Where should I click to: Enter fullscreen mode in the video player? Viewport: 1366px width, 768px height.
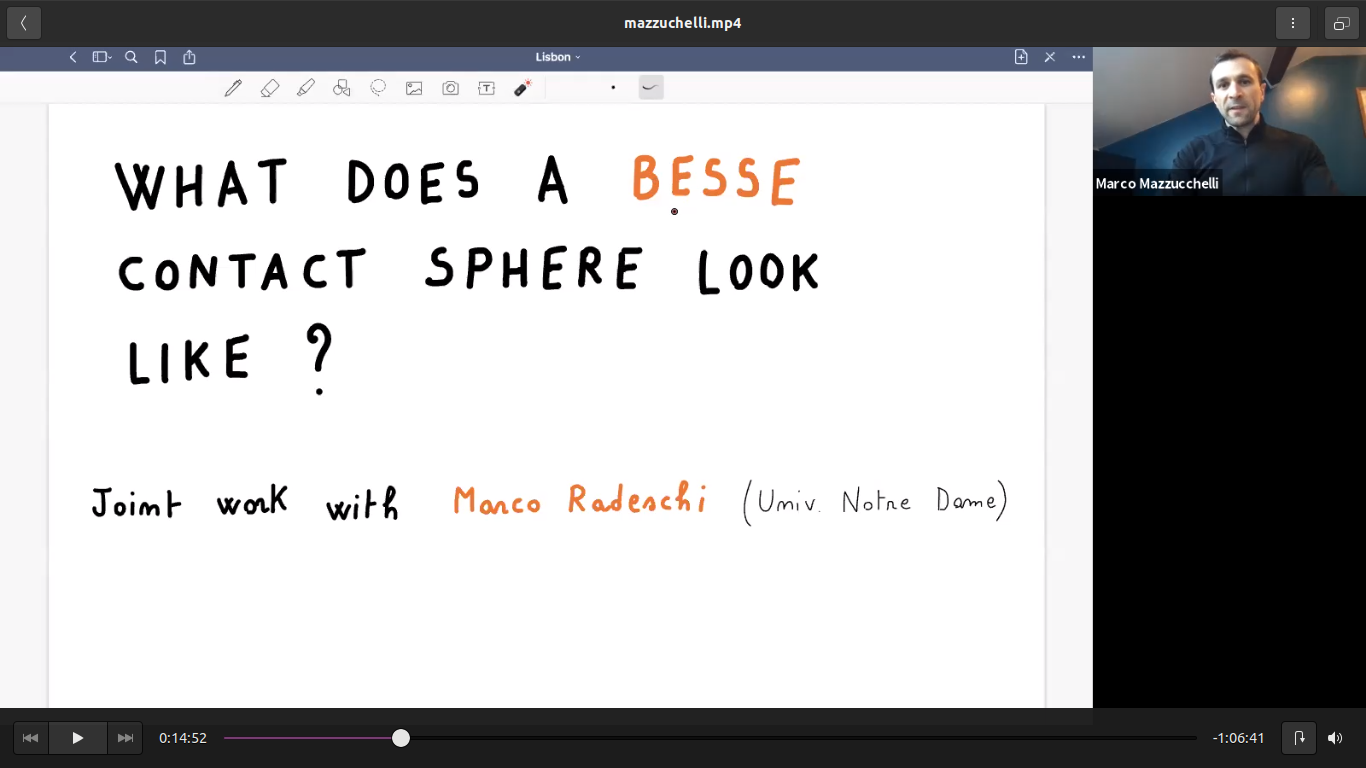click(1342, 23)
